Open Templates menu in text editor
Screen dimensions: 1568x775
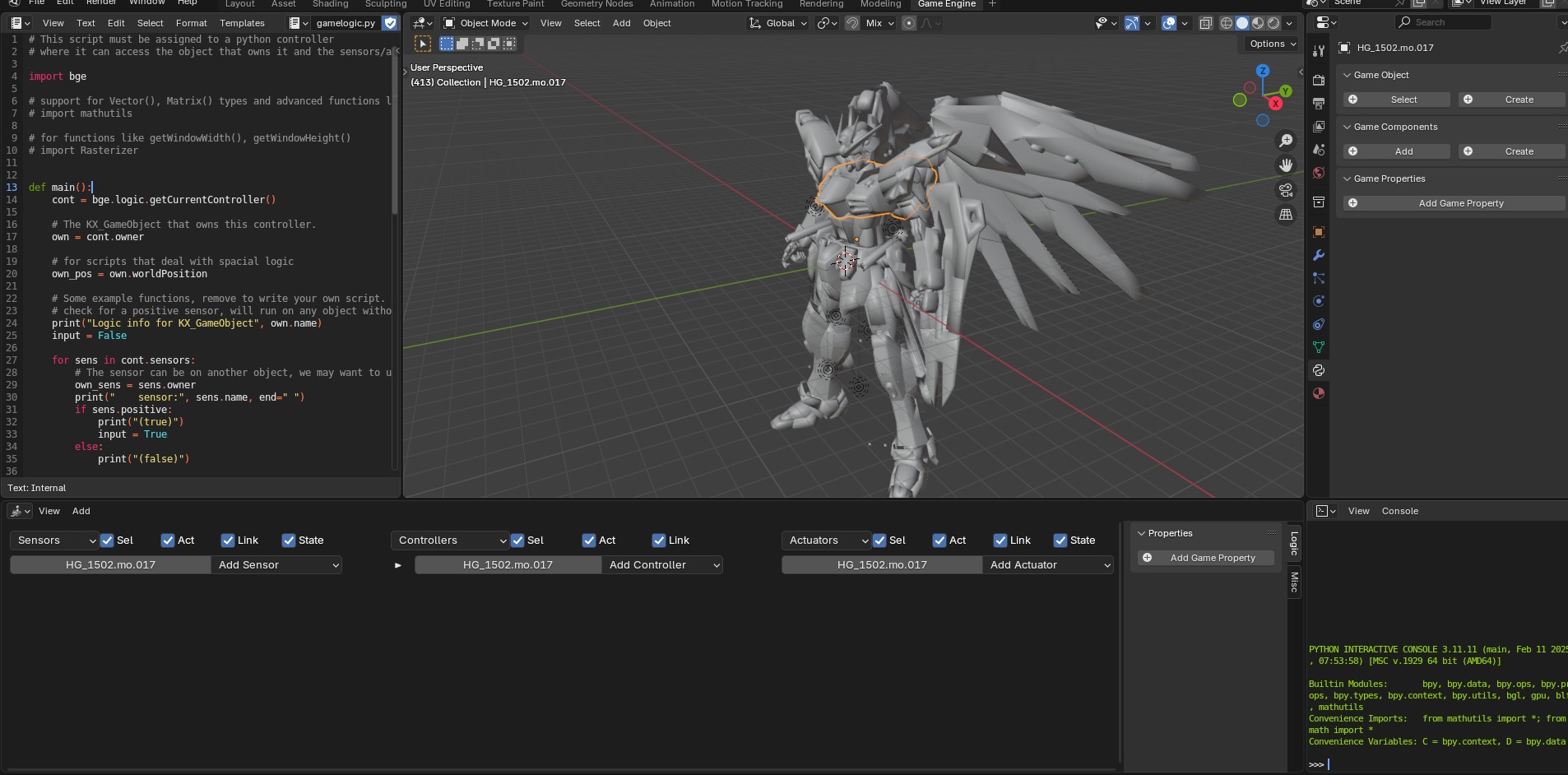coord(242,23)
